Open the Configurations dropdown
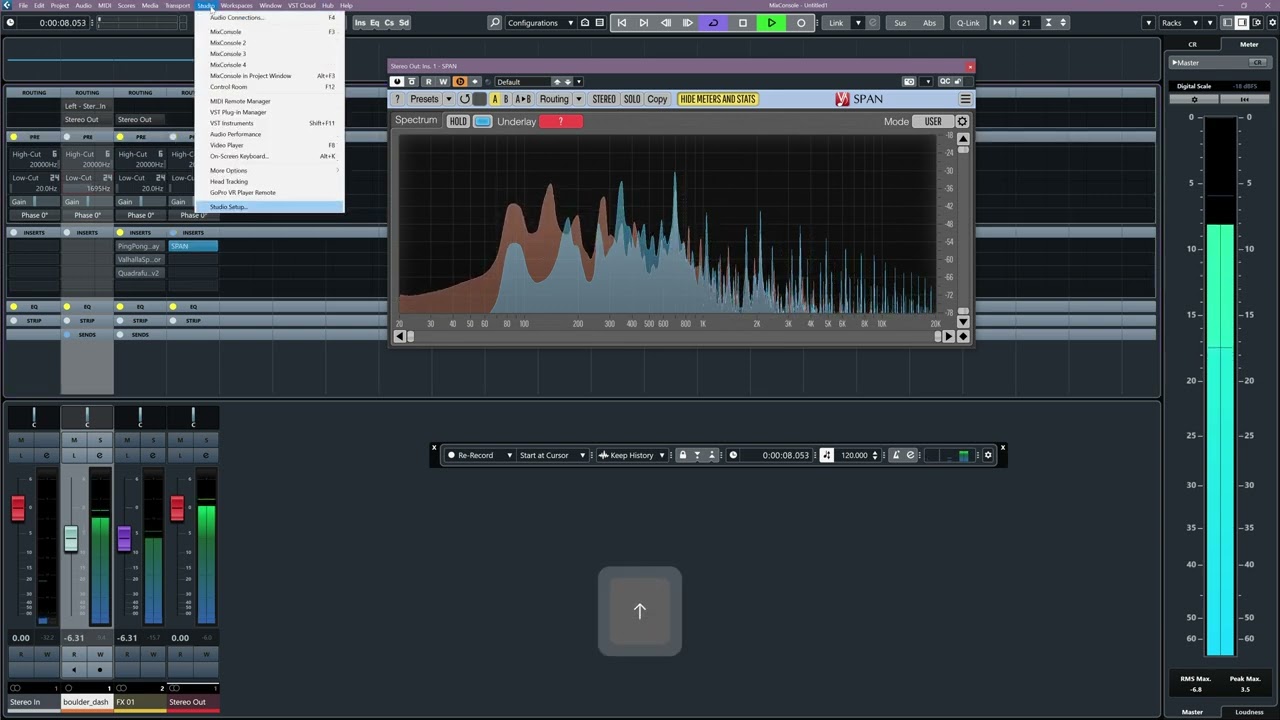Viewport: 1280px width, 720px height. [540, 22]
